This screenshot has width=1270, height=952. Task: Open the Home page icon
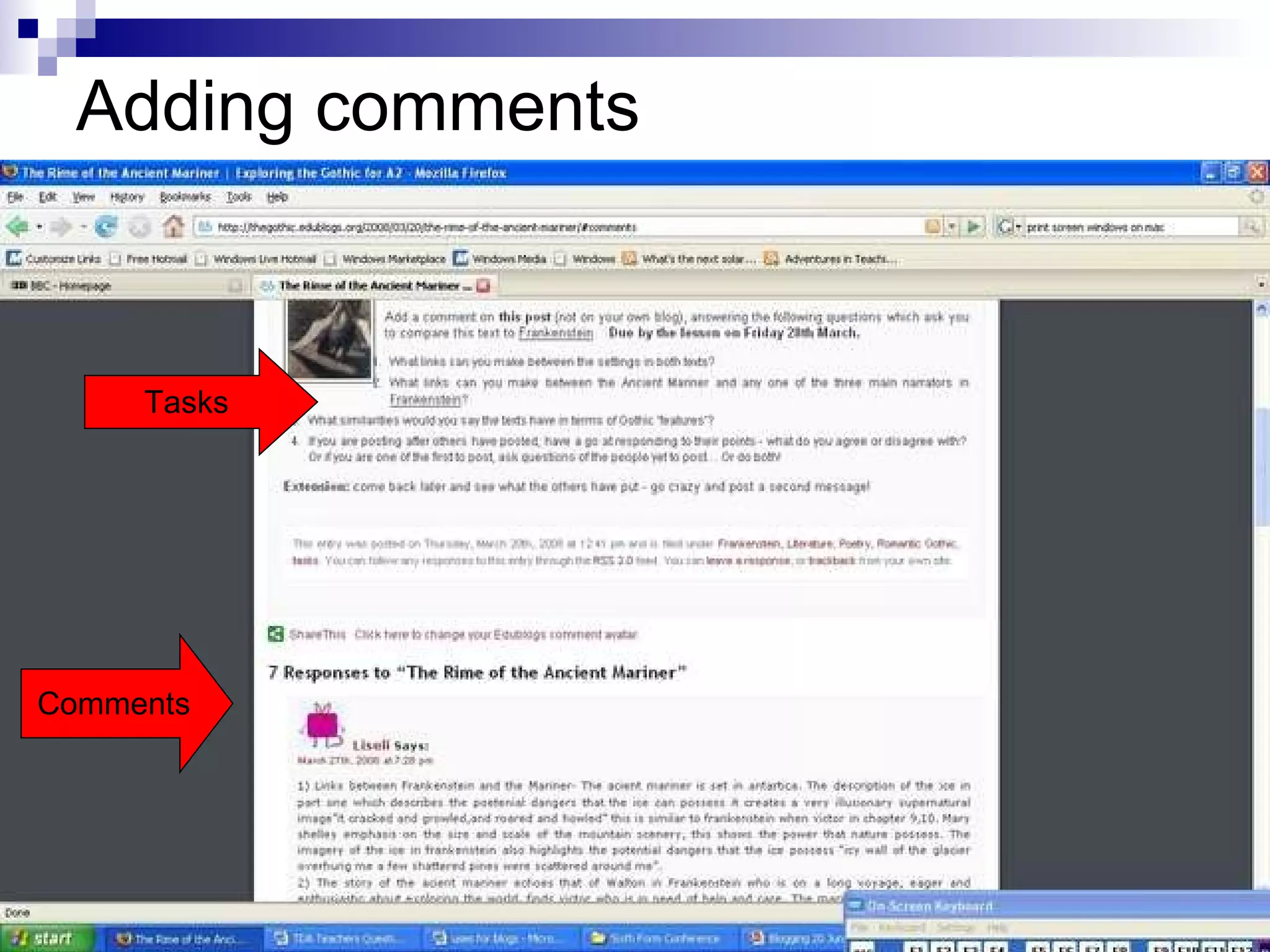(174, 227)
